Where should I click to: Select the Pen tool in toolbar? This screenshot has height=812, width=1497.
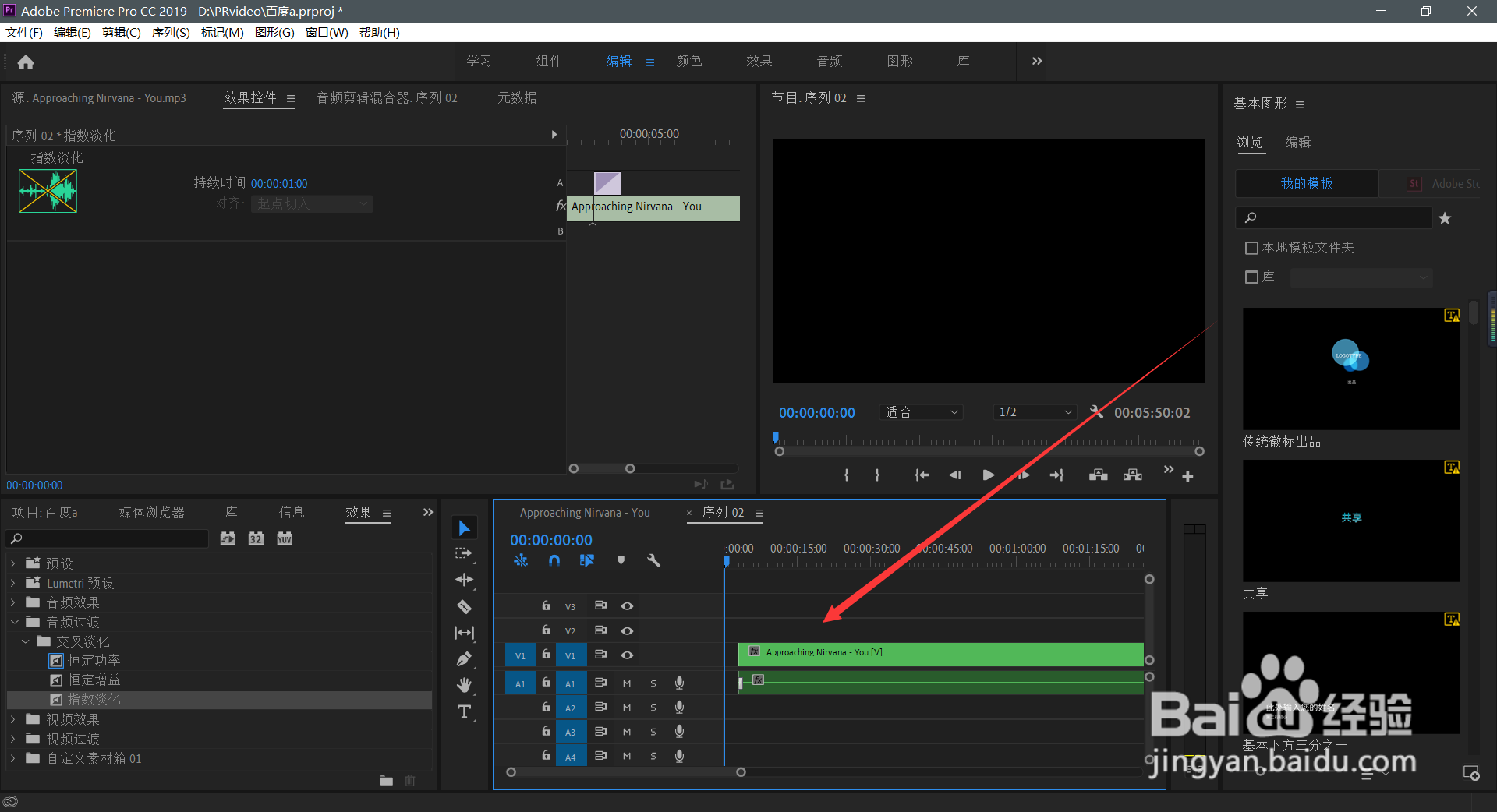coord(464,659)
